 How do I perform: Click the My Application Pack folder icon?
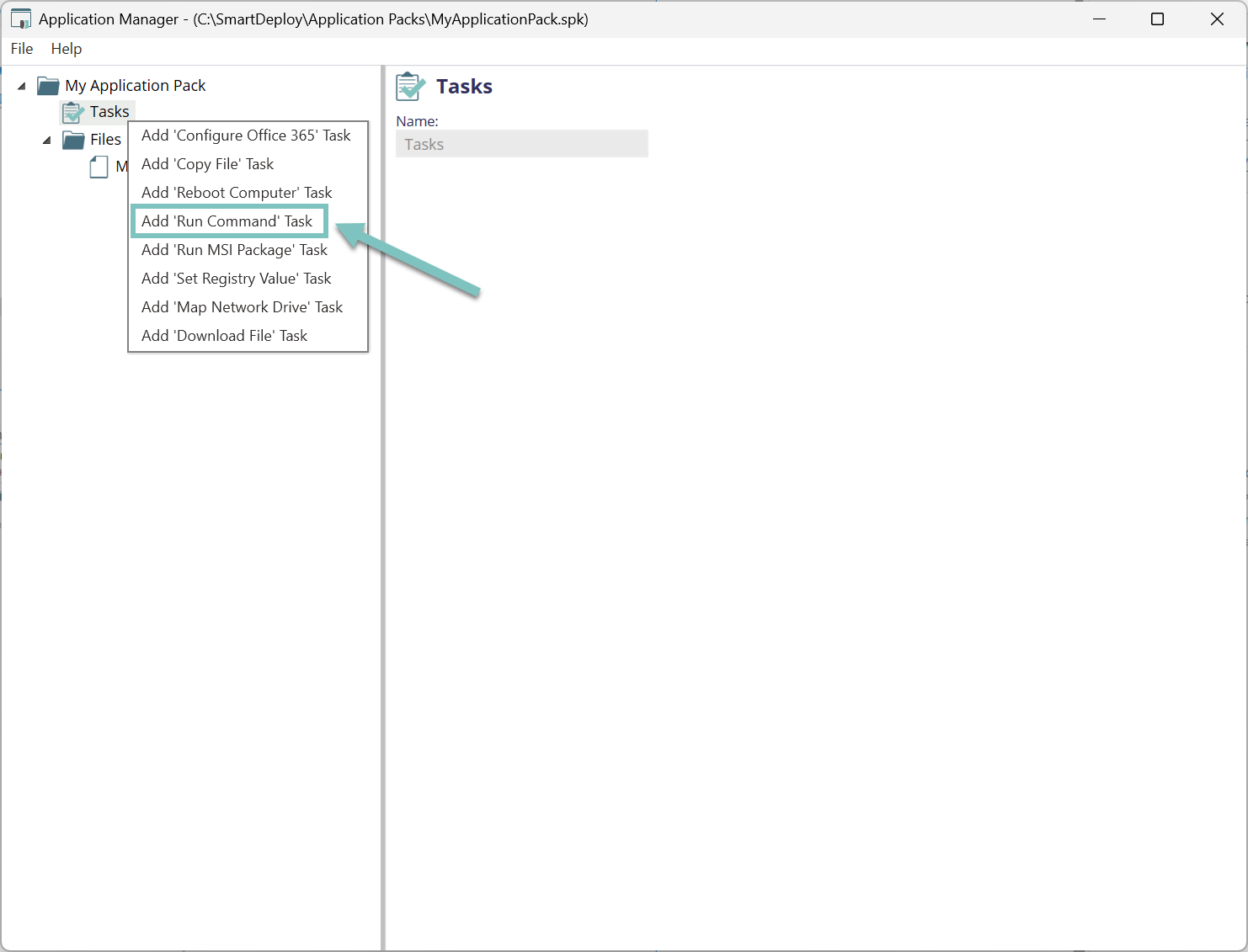pyautogui.click(x=48, y=86)
